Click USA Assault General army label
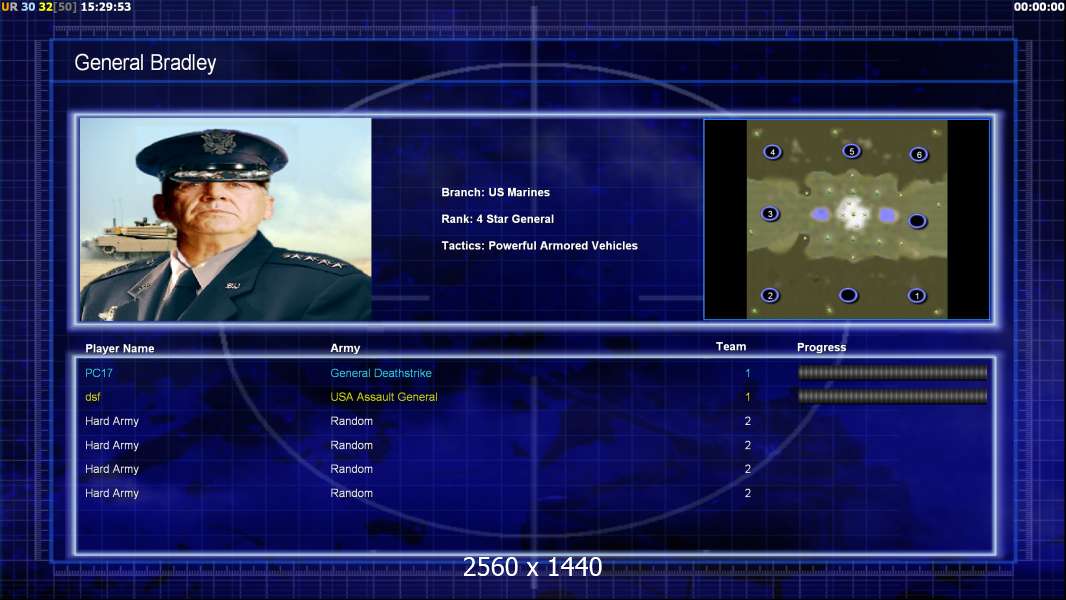Screen dimensions: 1066x600 point(383,397)
